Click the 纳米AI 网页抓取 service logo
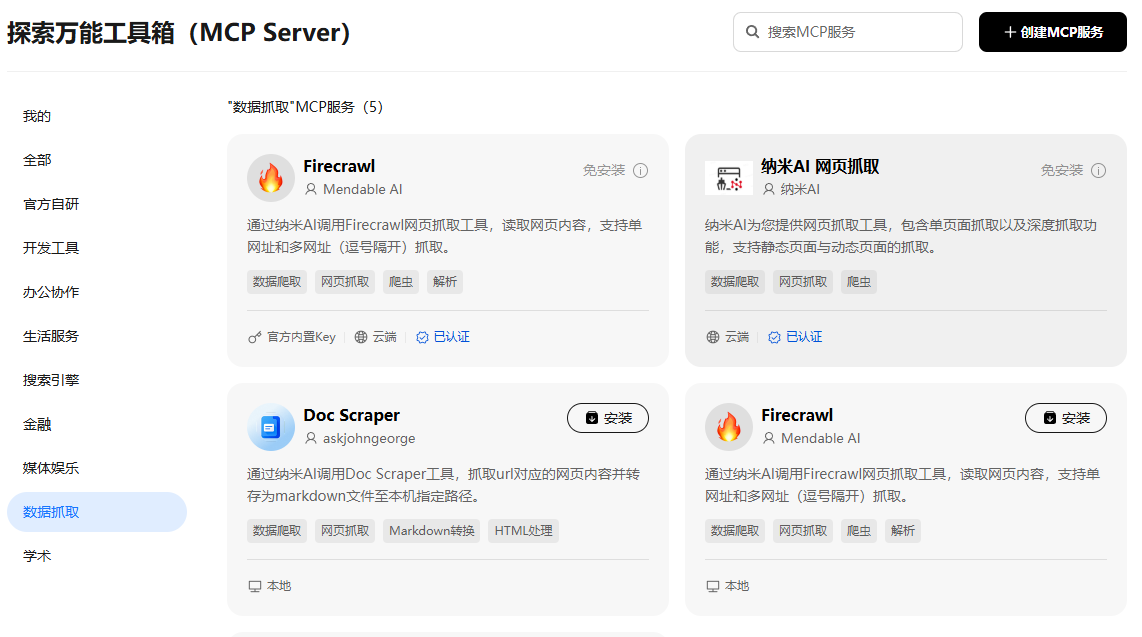This screenshot has width=1142, height=637. click(728, 178)
